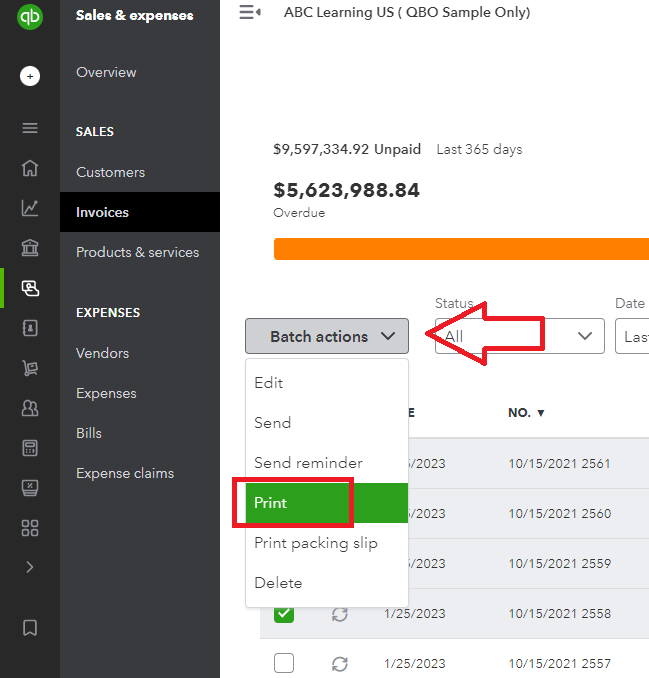
Task: Choose Print packing slip option
Action: [x=327, y=543]
